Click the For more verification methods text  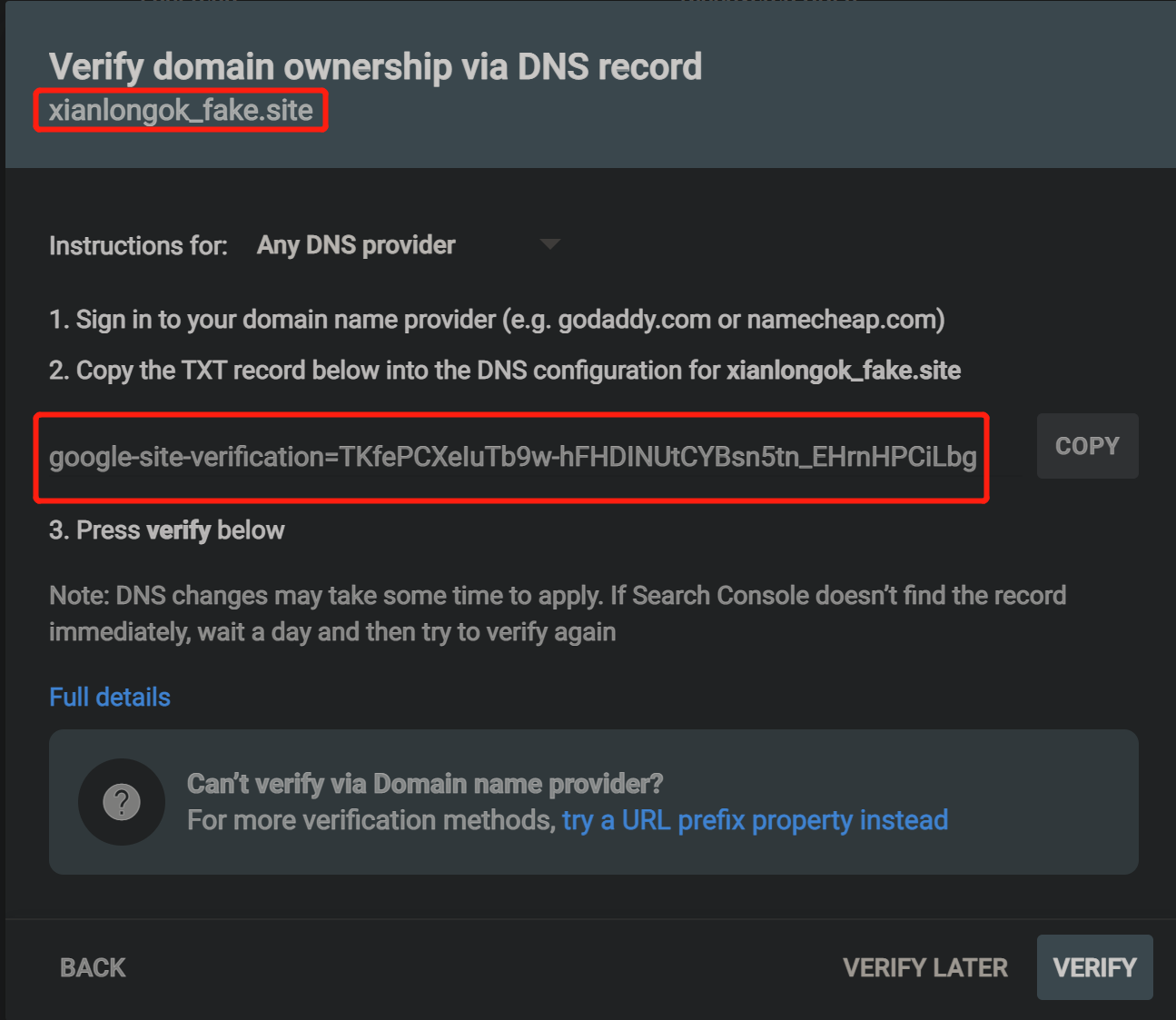(x=371, y=820)
